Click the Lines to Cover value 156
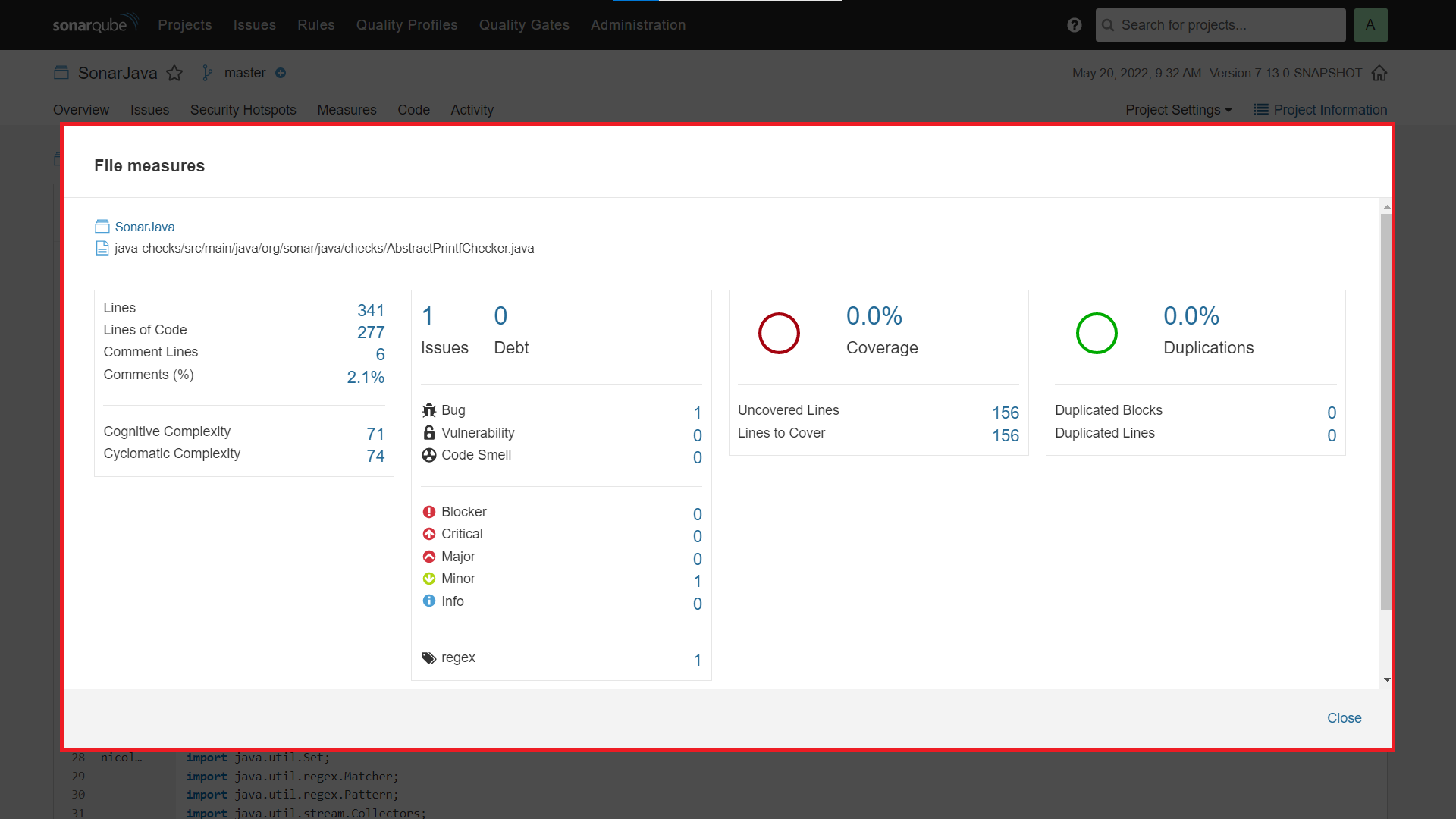This screenshot has width=1456, height=819. pyautogui.click(x=1006, y=435)
